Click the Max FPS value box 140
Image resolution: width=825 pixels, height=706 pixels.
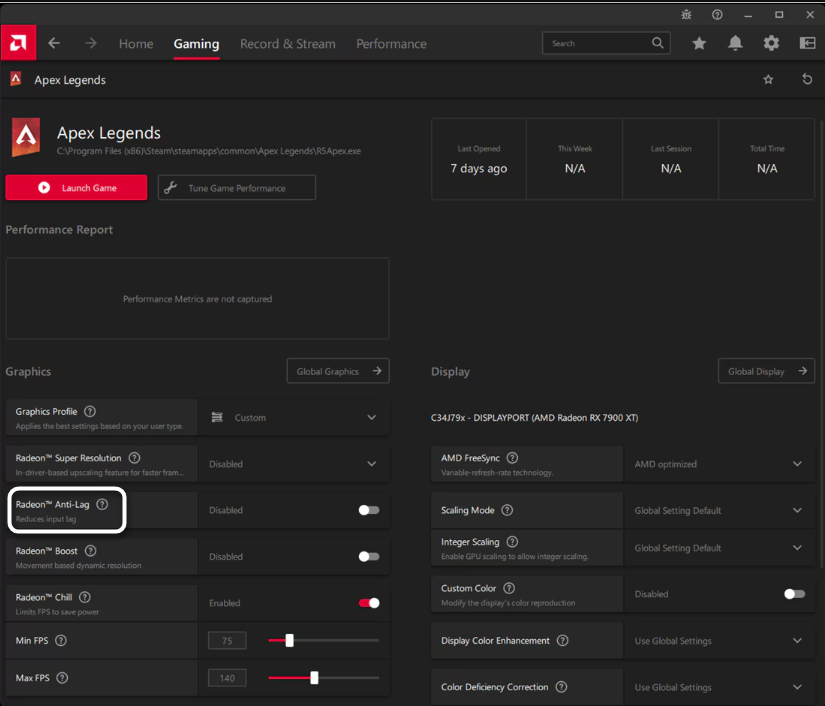click(227, 678)
